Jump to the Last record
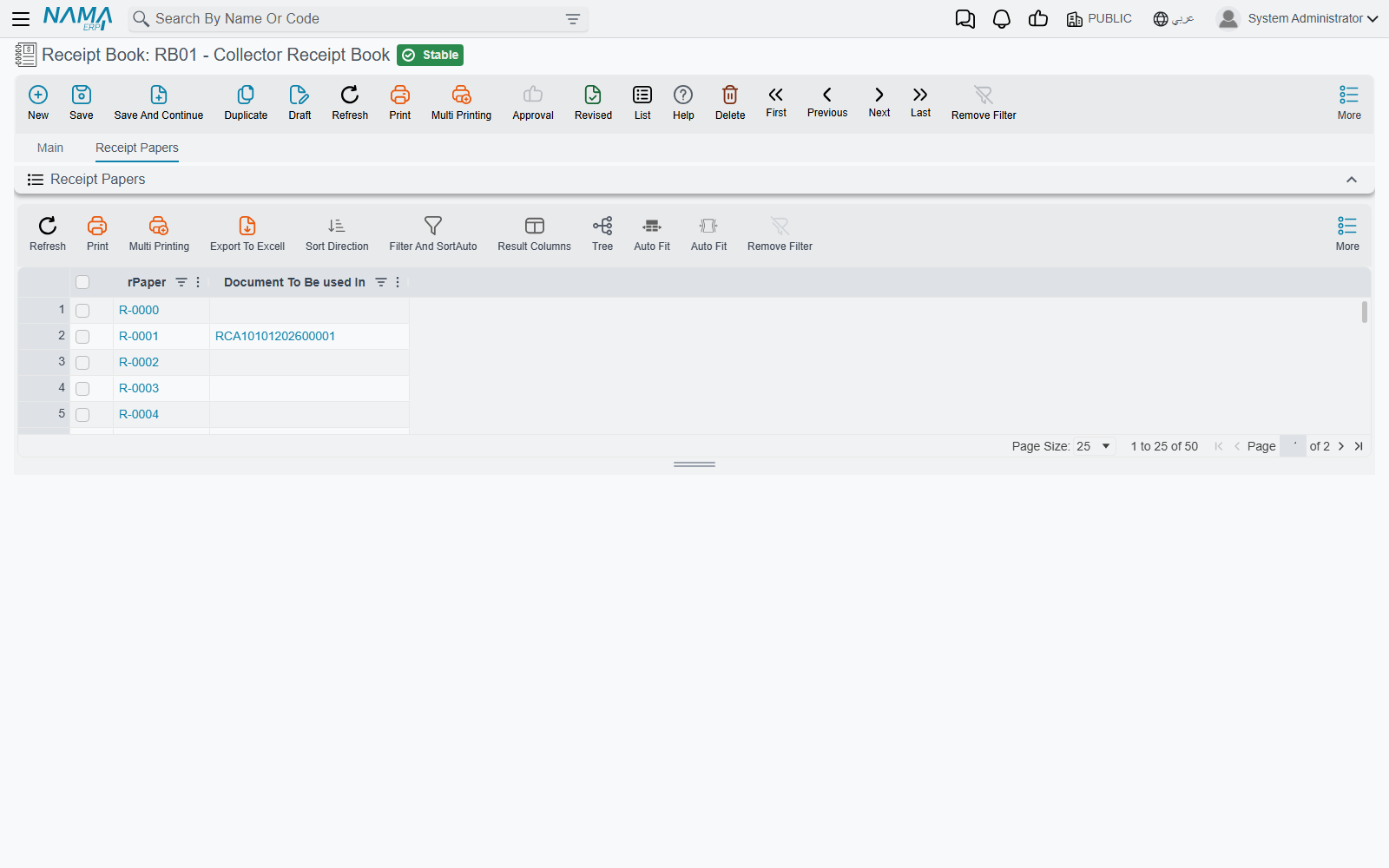Image resolution: width=1389 pixels, height=868 pixels. coord(920,102)
